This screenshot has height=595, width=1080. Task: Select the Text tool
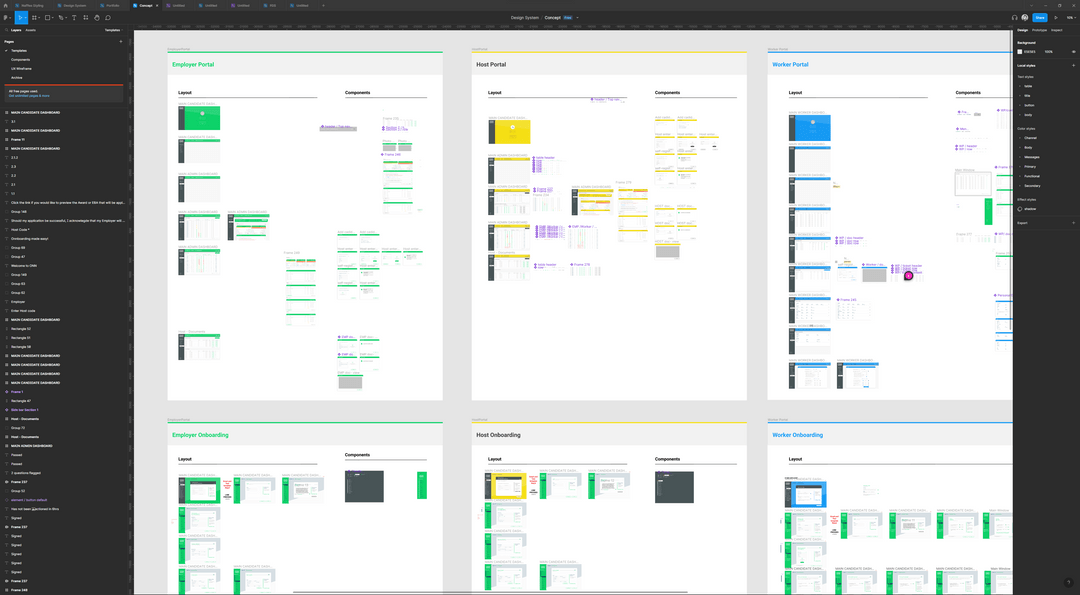(73, 17)
